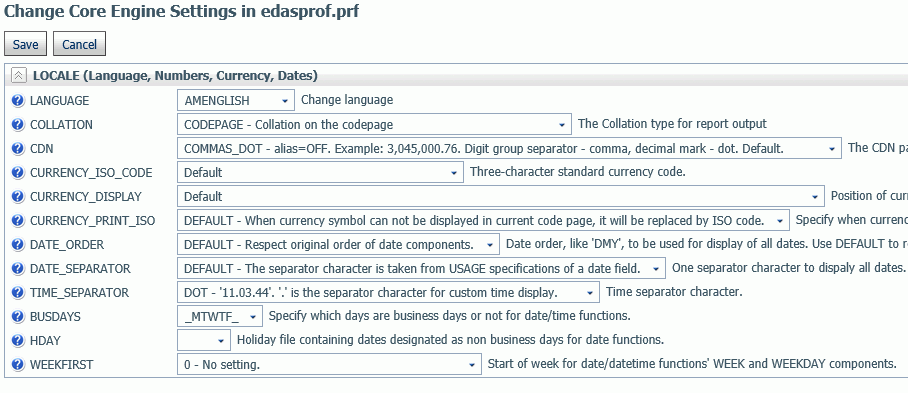Screen dimensions: 908x393
Task: Click the help icon for HDAY
Action: point(17,340)
